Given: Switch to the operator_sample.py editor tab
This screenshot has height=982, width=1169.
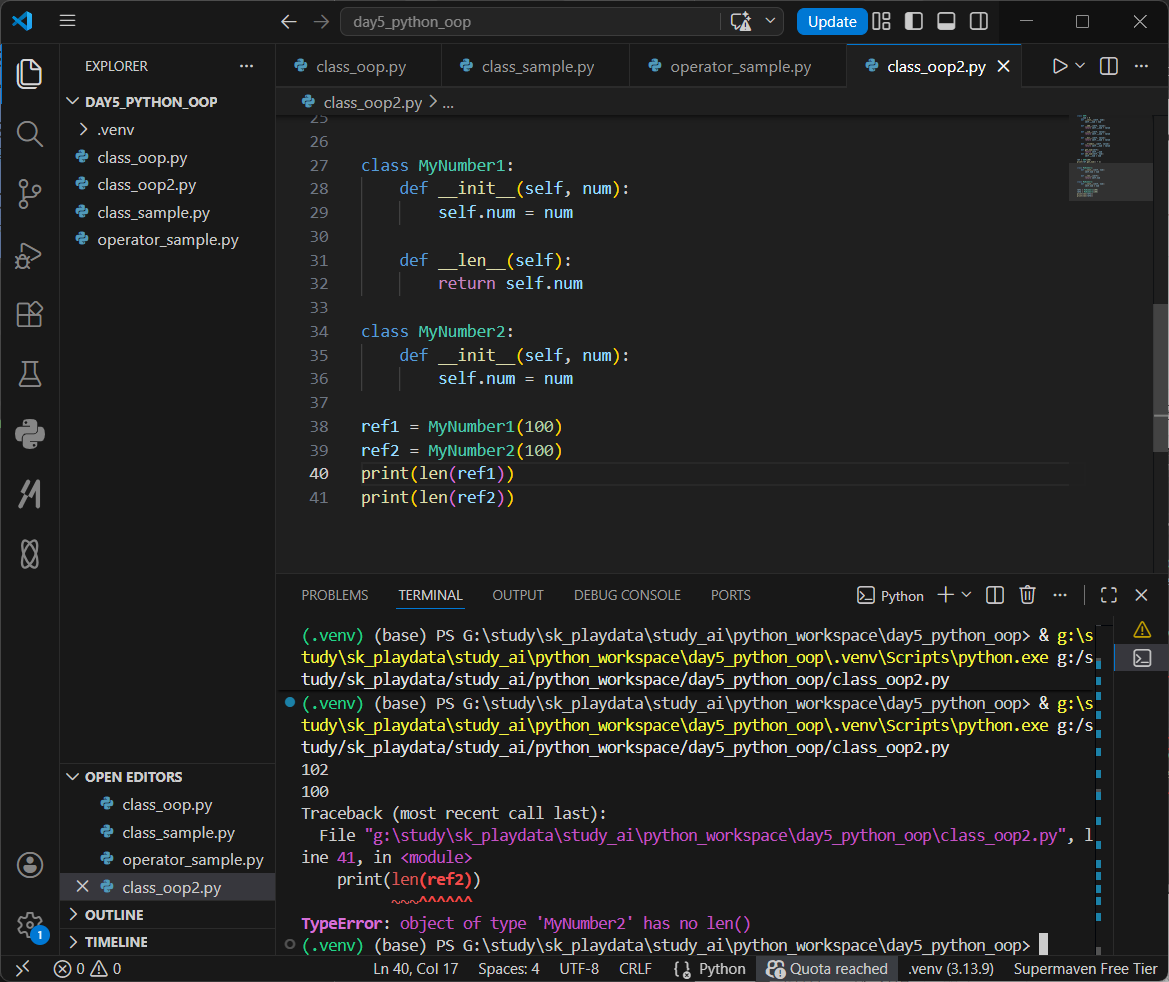Looking at the screenshot, I should 738,66.
